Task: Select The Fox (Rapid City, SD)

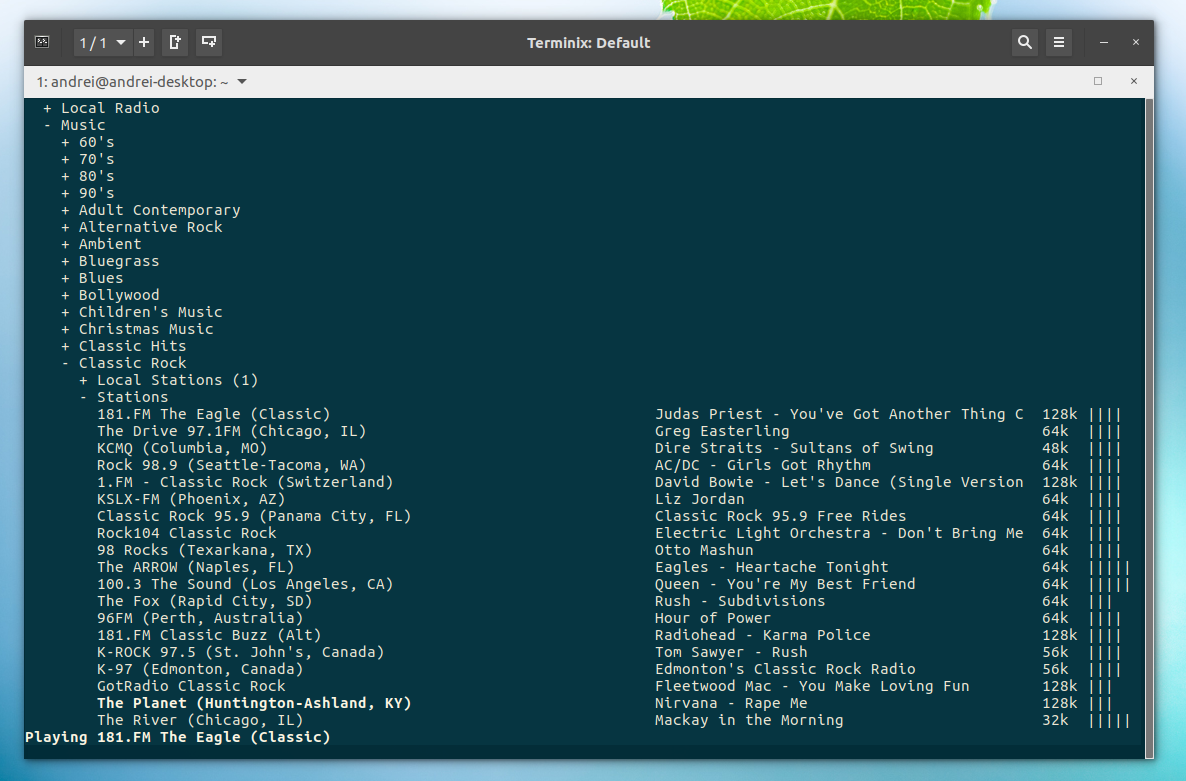Action: coord(204,601)
